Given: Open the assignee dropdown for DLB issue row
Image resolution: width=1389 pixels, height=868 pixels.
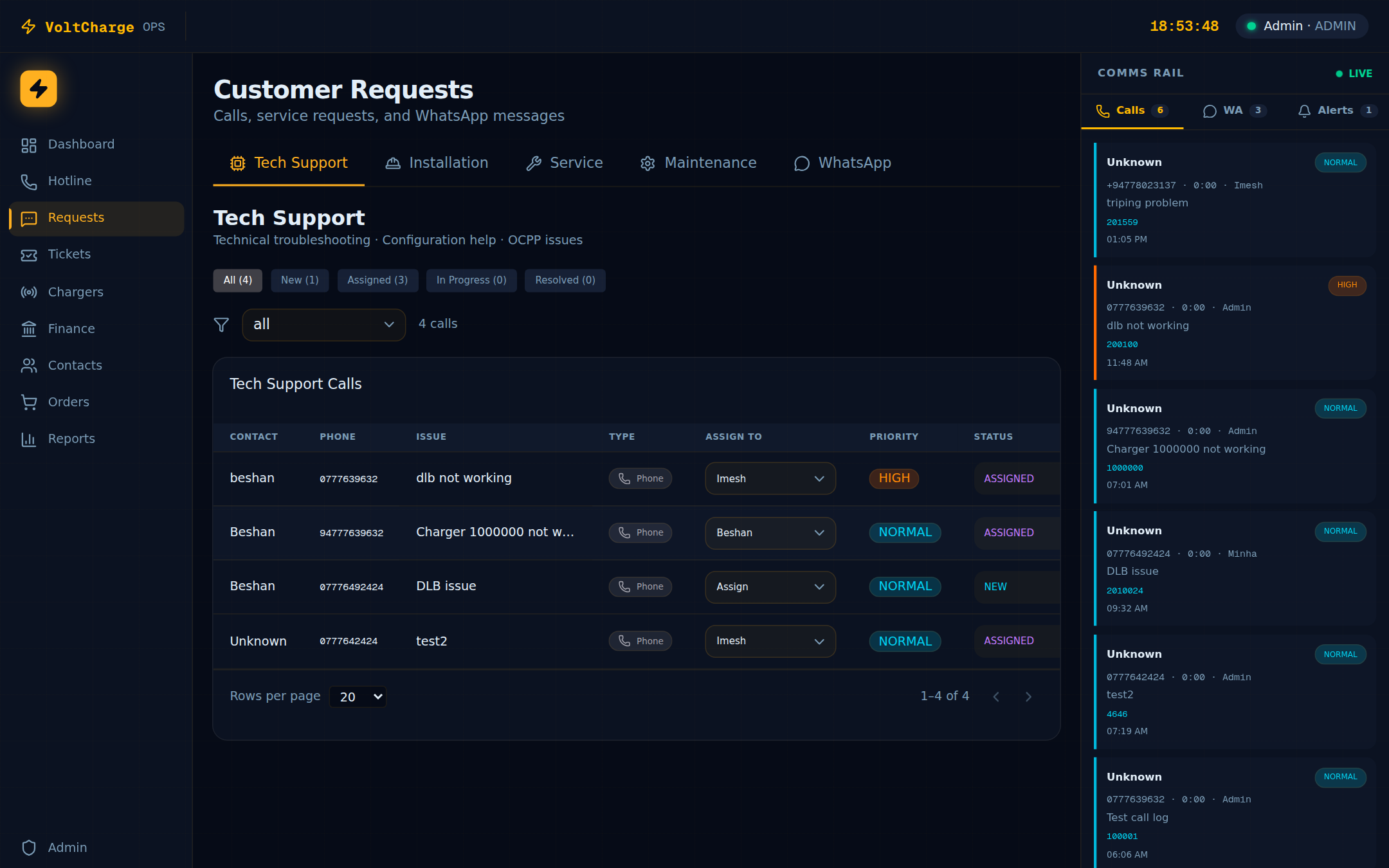Looking at the screenshot, I should (x=770, y=586).
